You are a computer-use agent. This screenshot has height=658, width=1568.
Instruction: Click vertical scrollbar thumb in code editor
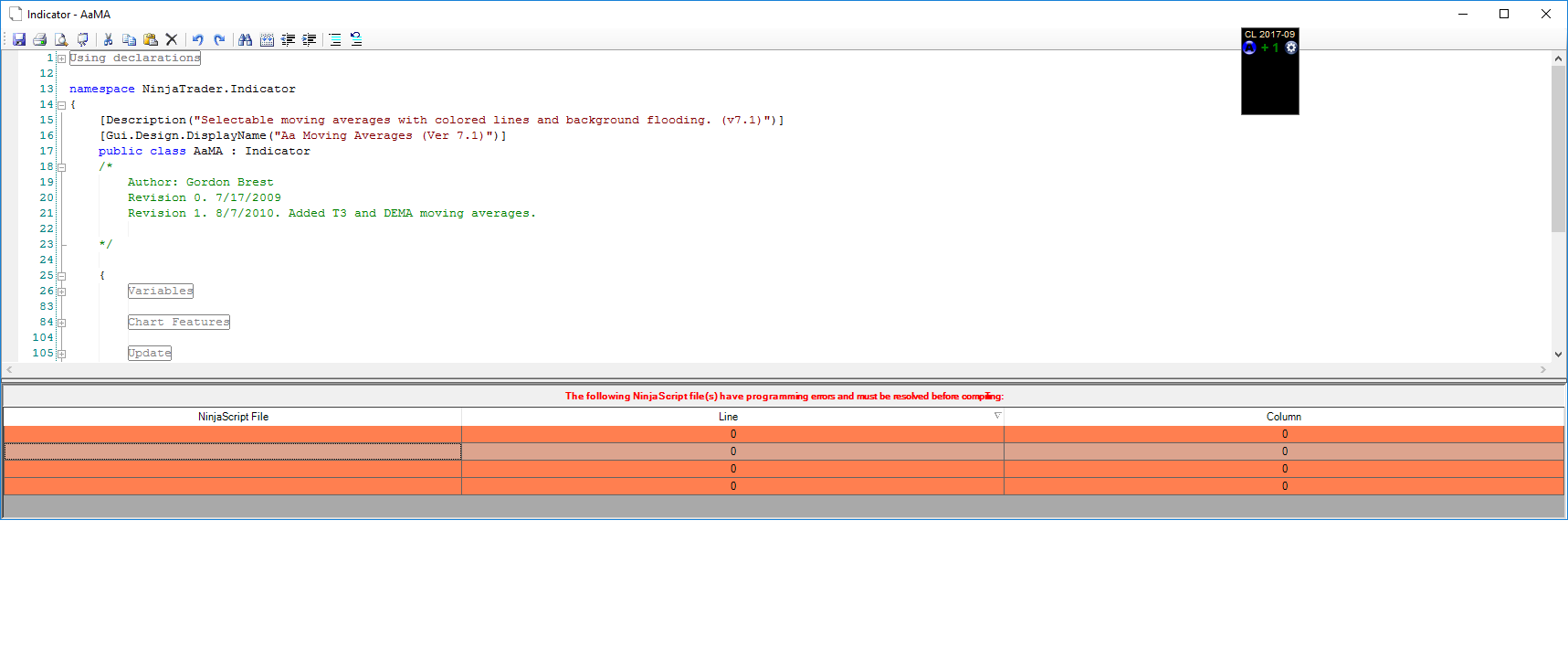point(1558,149)
